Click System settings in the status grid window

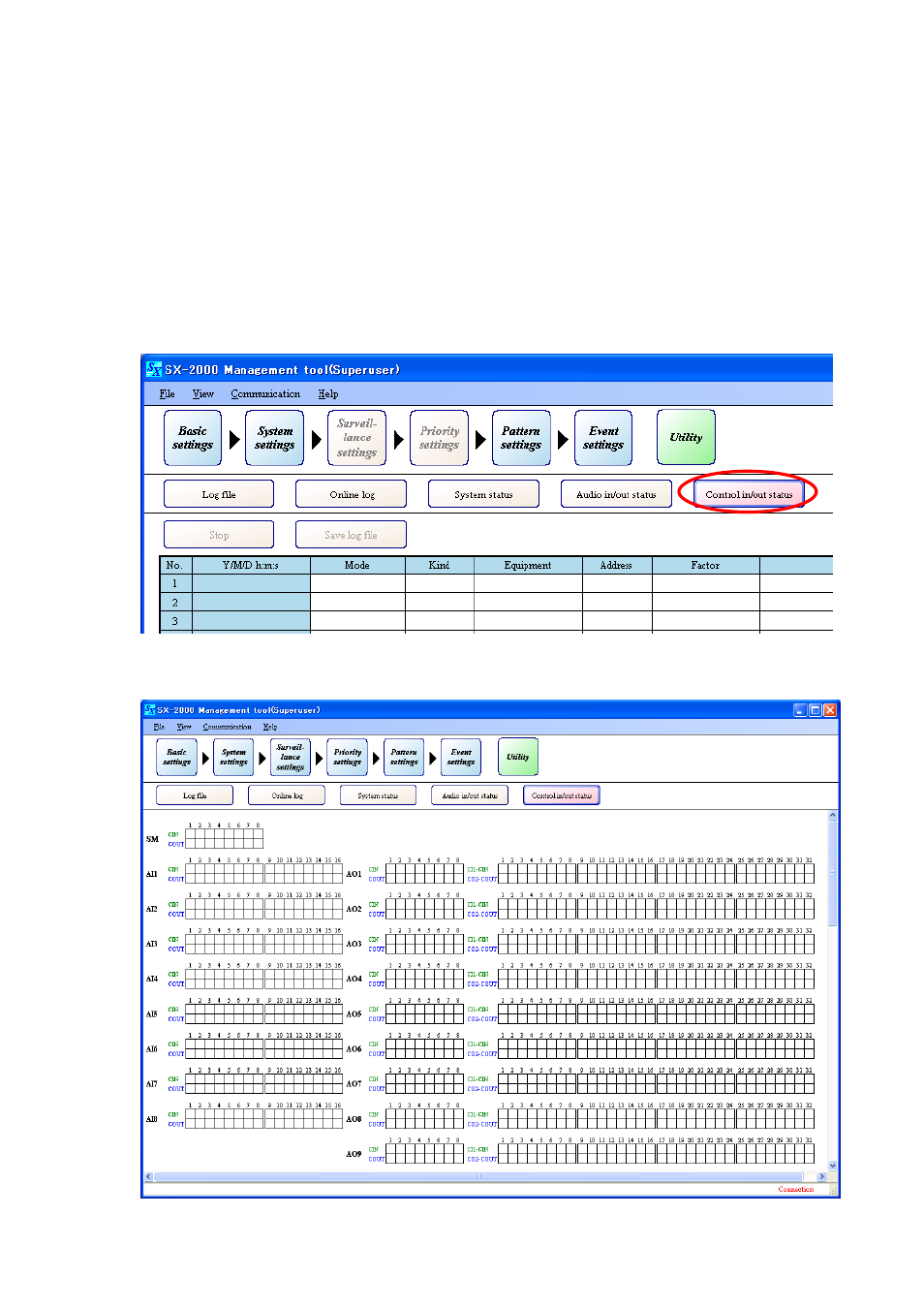(233, 757)
